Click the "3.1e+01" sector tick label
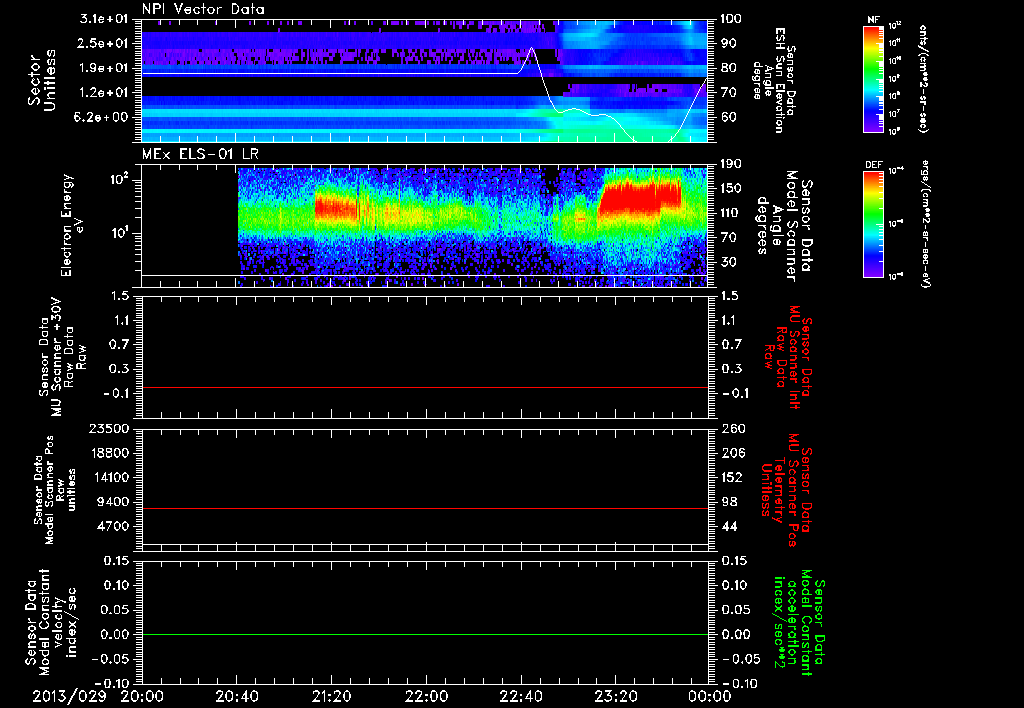This screenshot has width=1024, height=708. tap(104, 18)
